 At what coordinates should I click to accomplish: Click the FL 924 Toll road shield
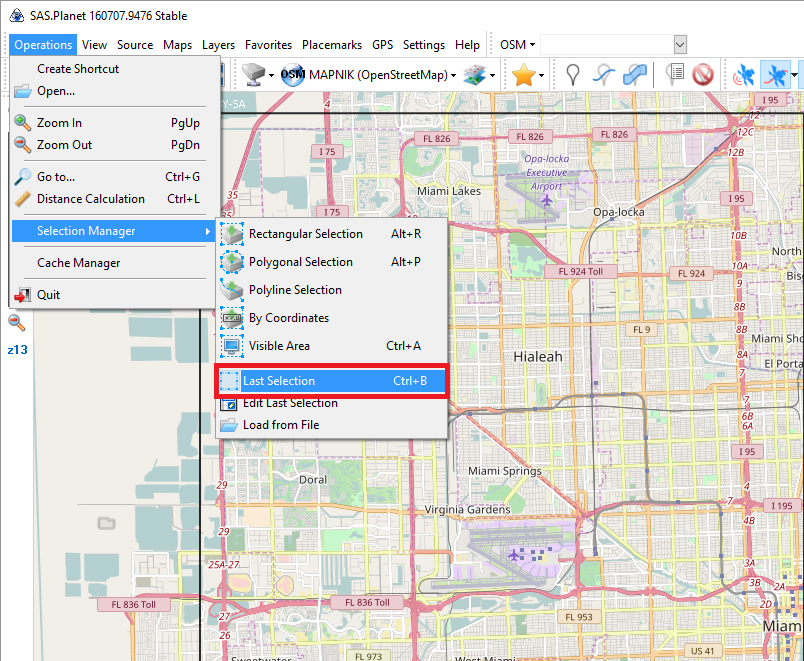click(x=580, y=271)
